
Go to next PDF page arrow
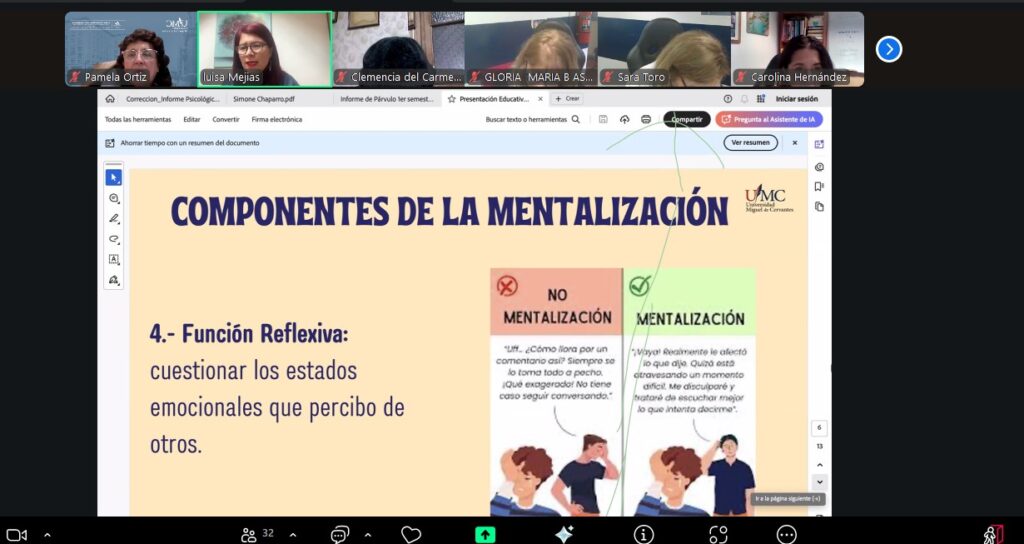point(820,482)
